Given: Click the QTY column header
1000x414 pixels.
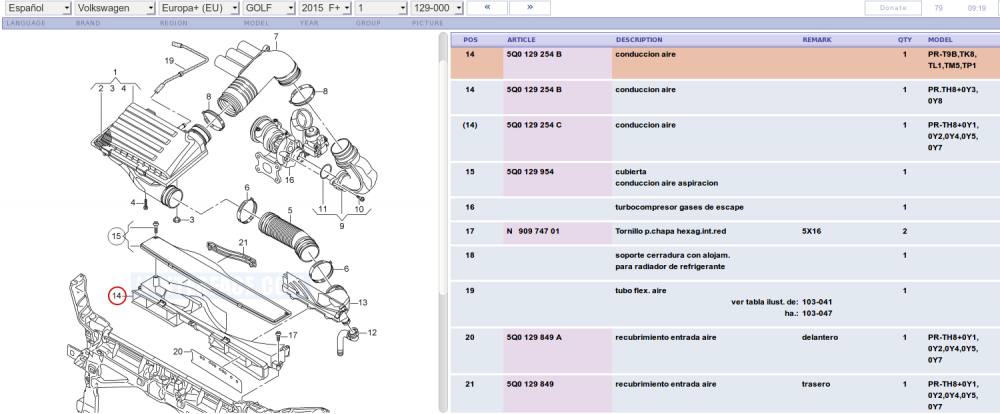Looking at the screenshot, I should (905, 40).
